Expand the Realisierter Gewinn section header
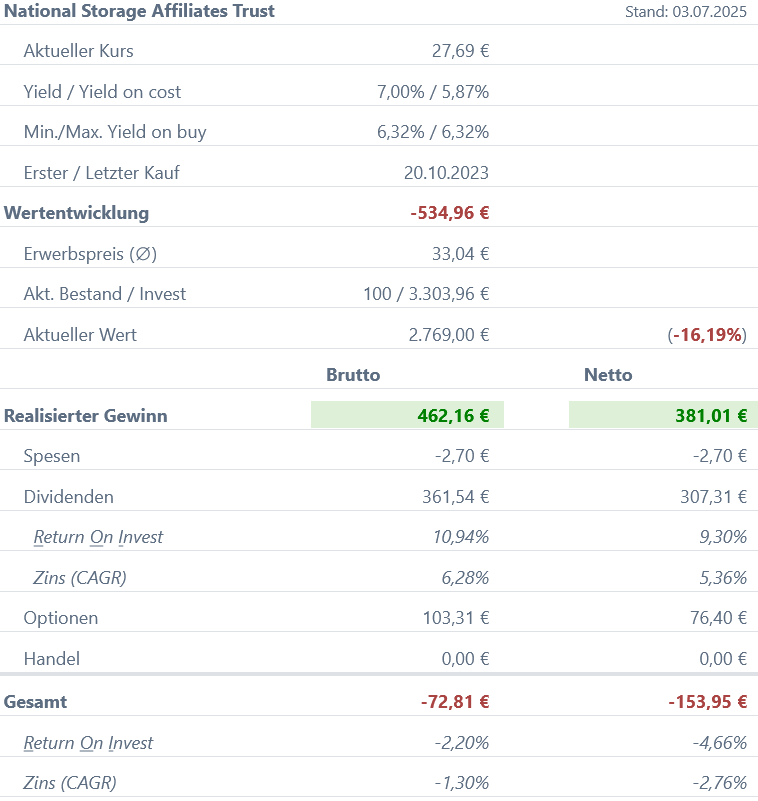The height and width of the screenshot is (801, 758). click(x=86, y=416)
